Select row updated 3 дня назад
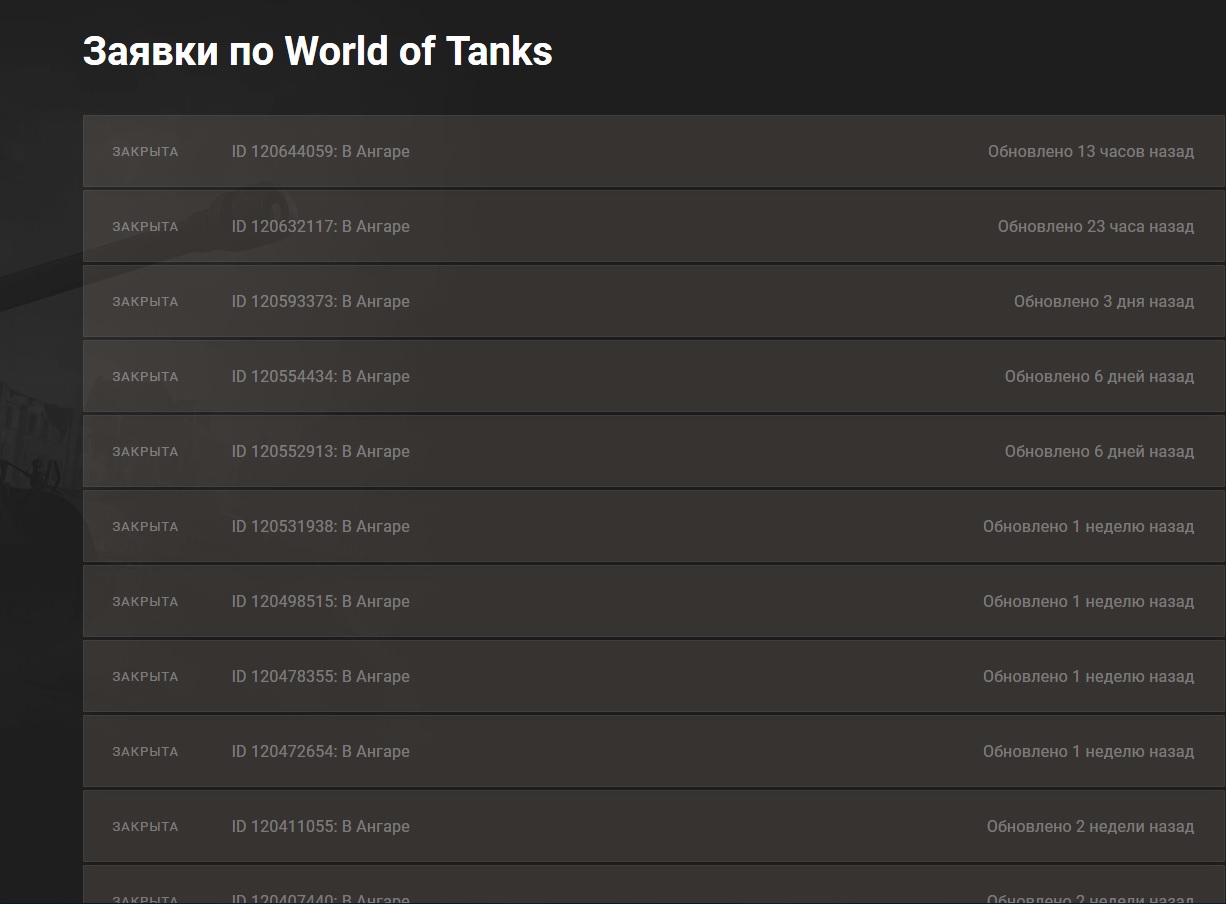 coord(654,301)
